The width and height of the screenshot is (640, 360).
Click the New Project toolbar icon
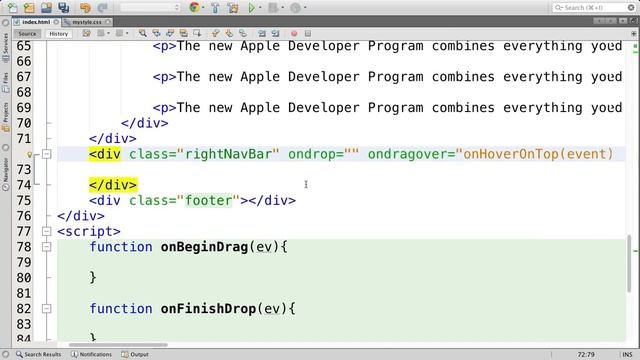tap(29, 7)
